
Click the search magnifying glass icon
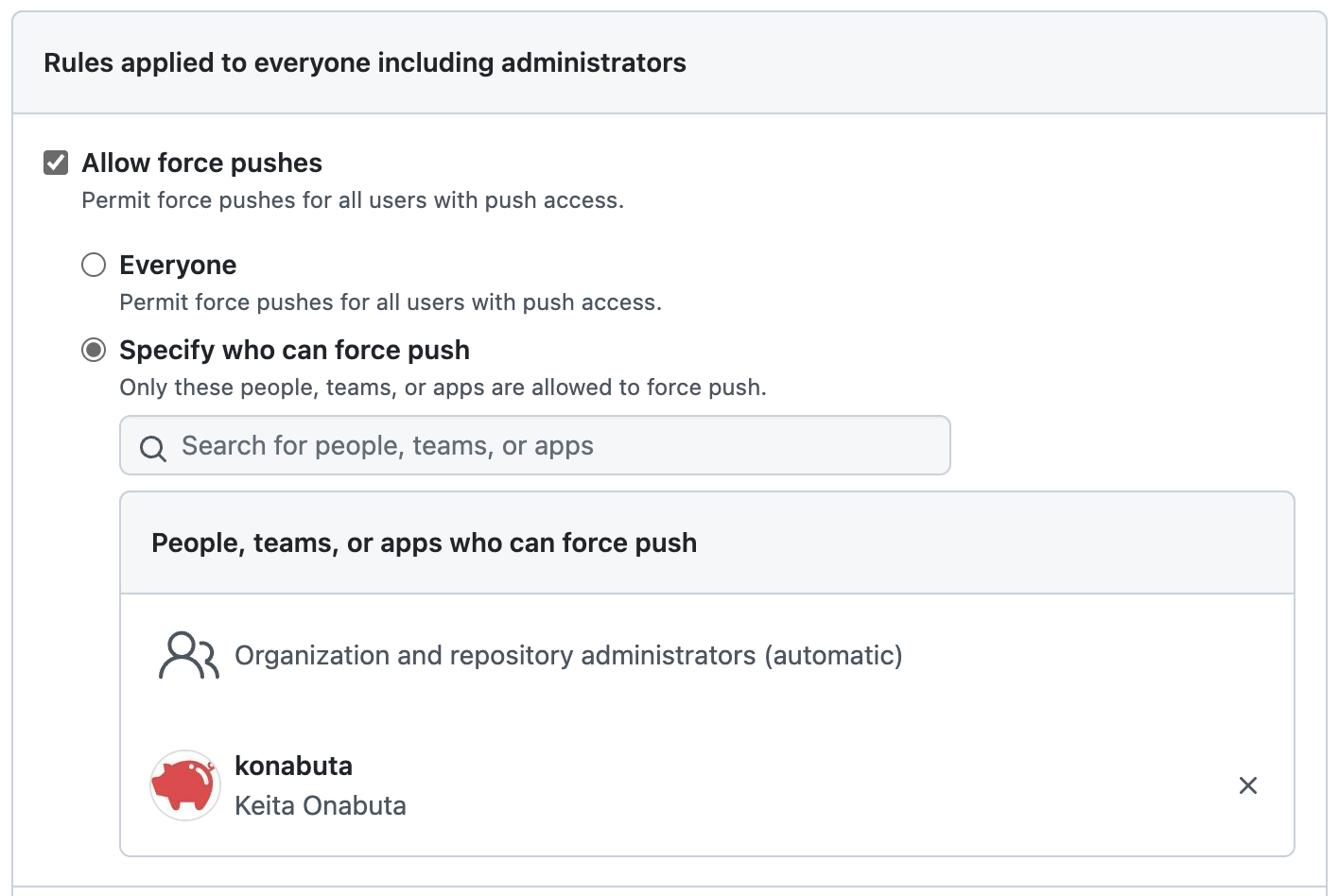152,446
